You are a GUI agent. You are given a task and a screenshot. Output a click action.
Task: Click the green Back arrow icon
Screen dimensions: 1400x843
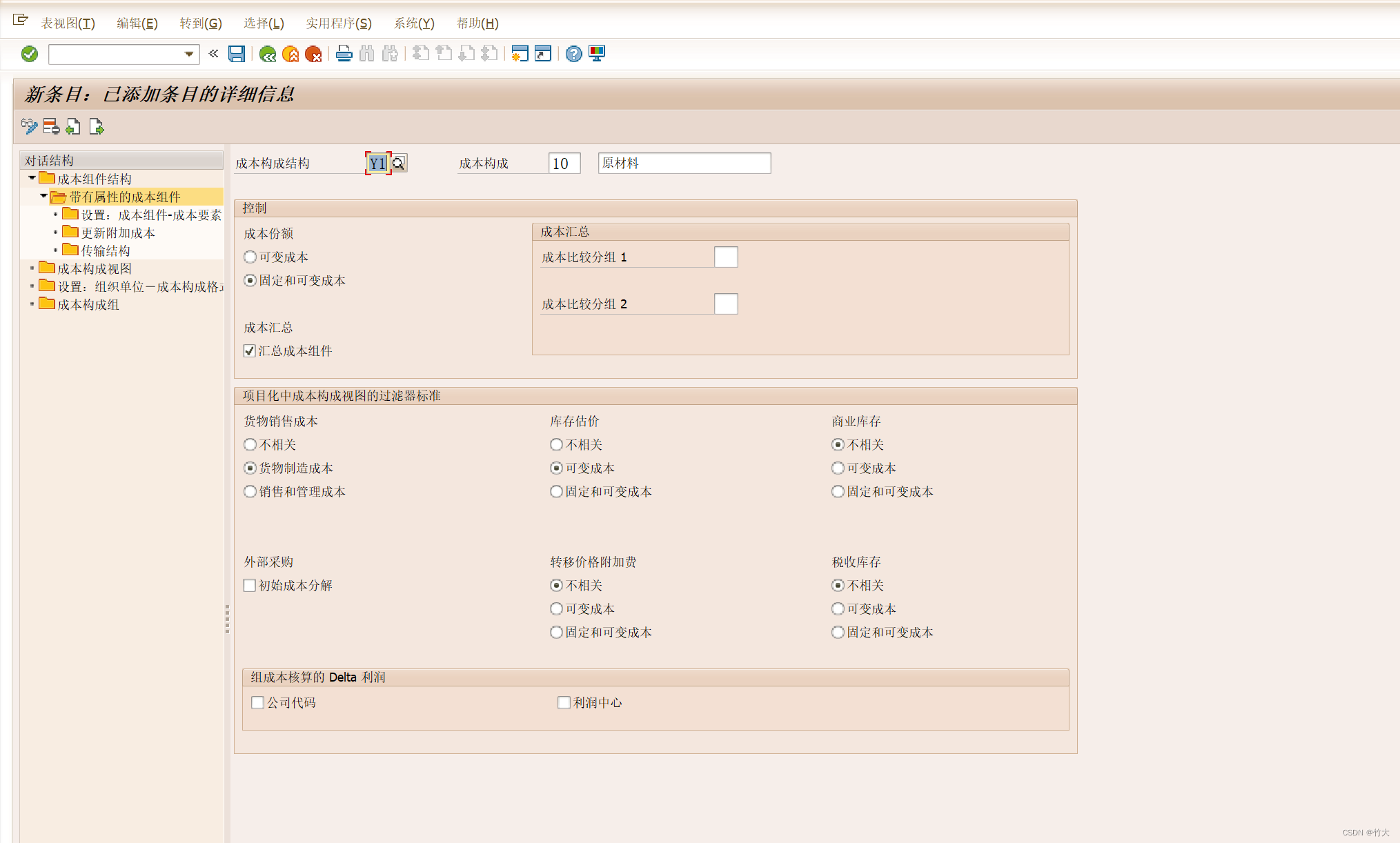(x=267, y=54)
